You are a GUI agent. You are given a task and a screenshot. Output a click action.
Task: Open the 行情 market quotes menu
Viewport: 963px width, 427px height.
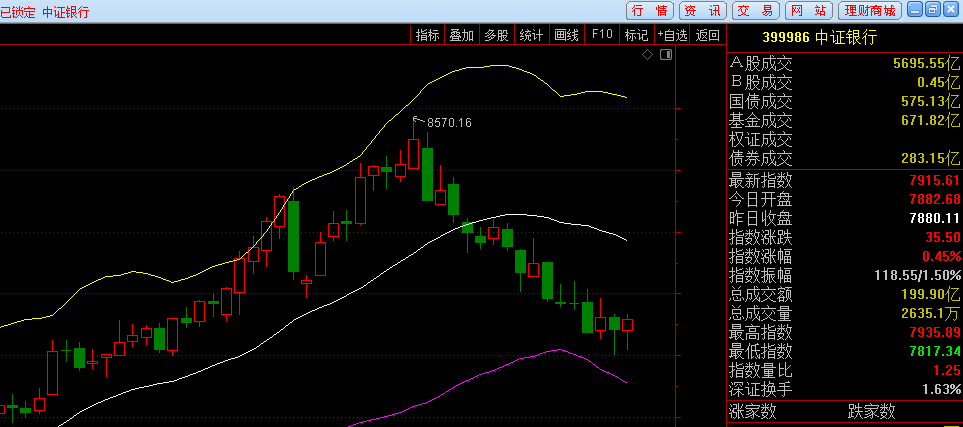coord(650,10)
